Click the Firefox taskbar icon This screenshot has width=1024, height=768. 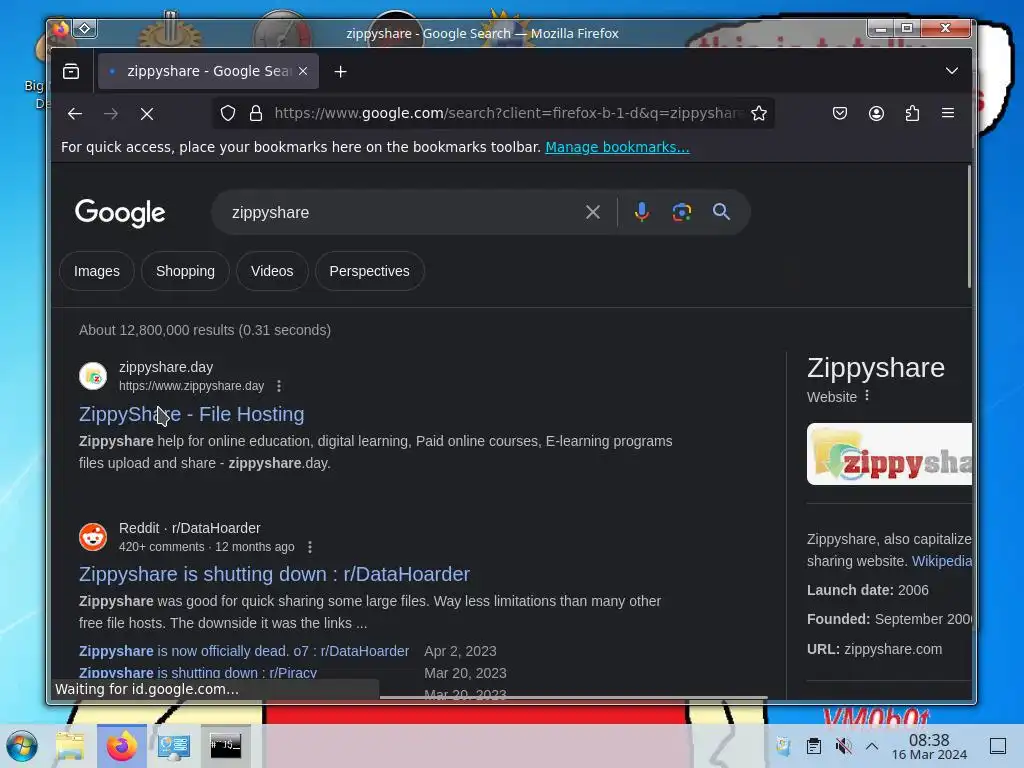[121, 746]
